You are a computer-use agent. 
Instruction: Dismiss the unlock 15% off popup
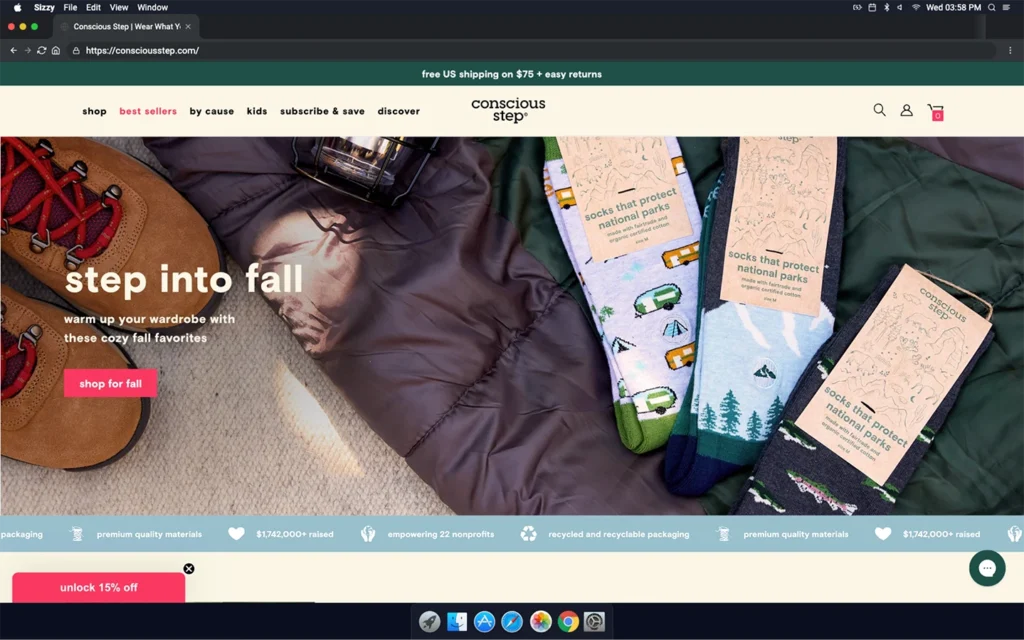click(x=189, y=569)
